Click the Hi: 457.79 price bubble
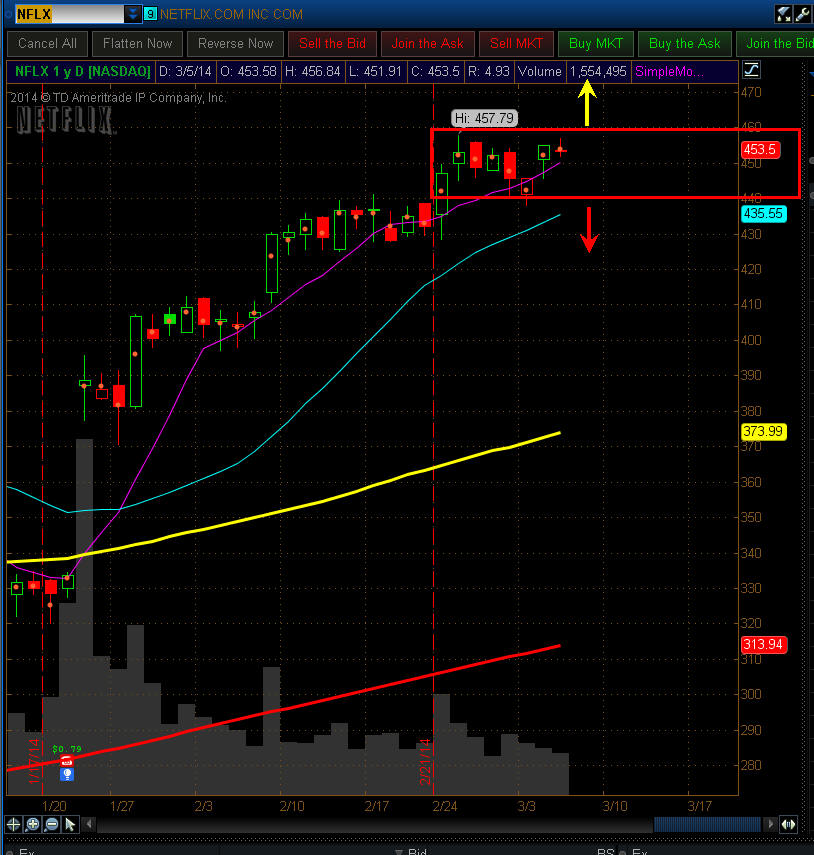814x855 pixels. click(484, 118)
